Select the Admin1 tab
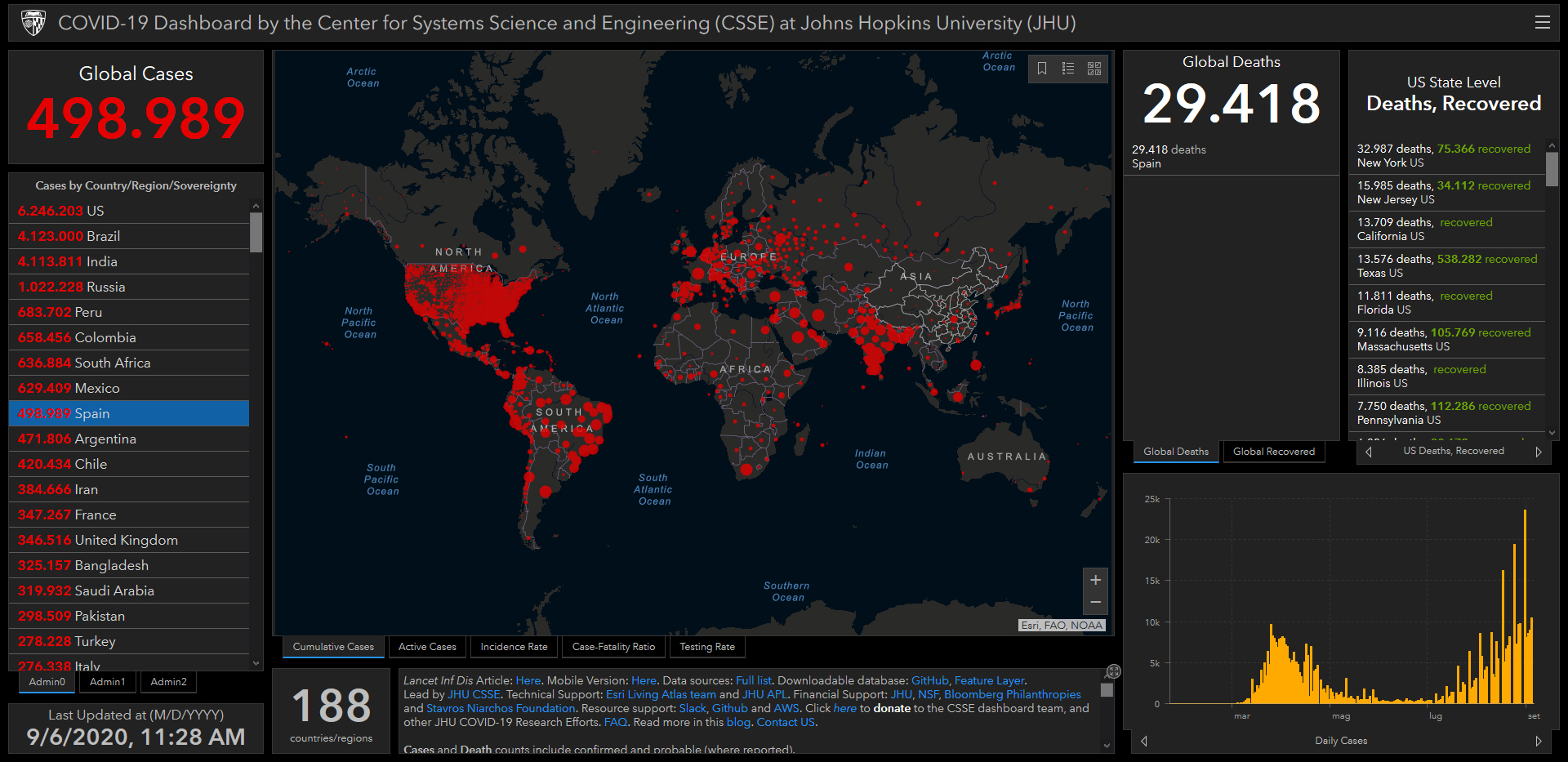1568x762 pixels. (108, 682)
